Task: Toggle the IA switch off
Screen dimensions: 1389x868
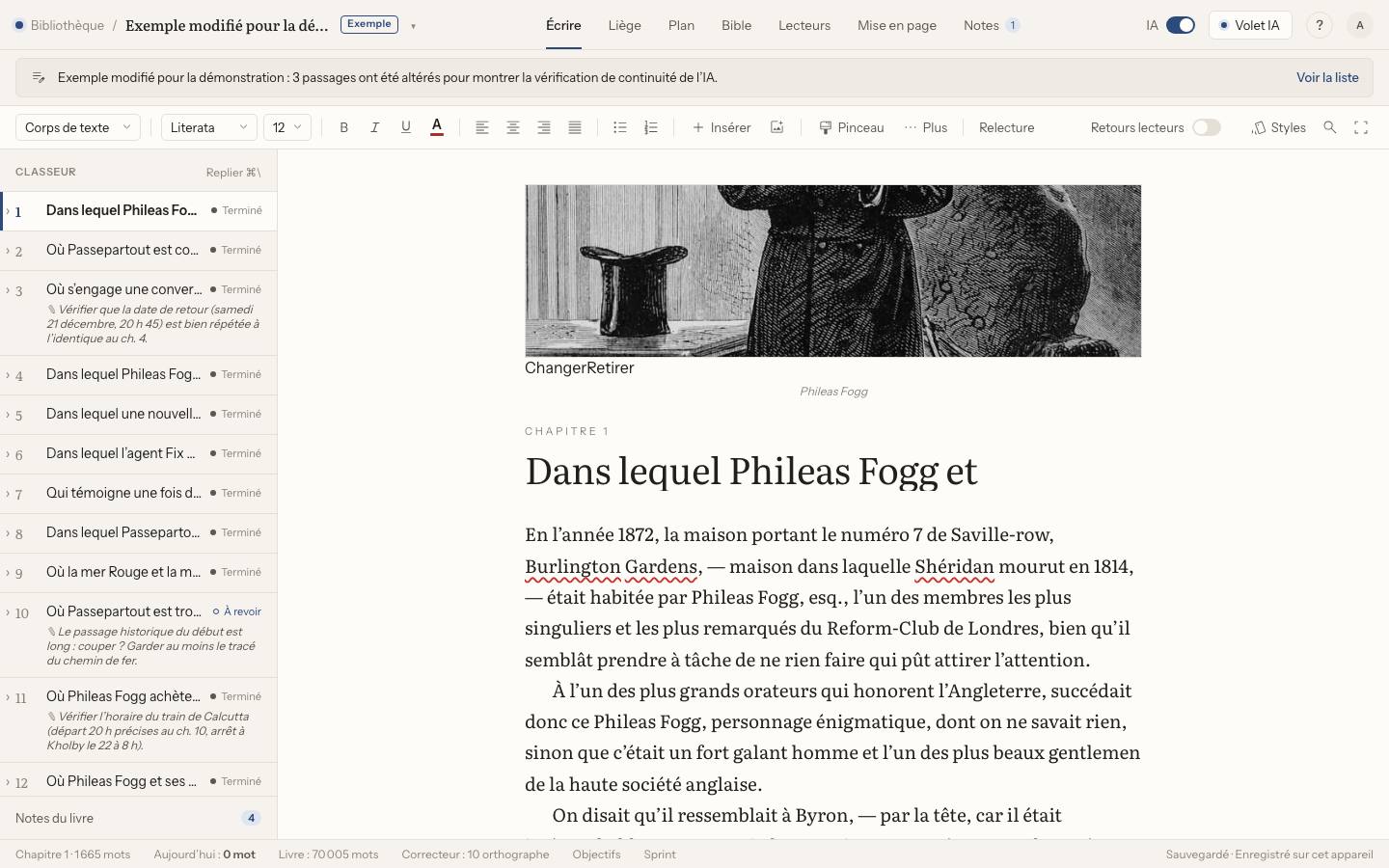Action: click(1181, 25)
